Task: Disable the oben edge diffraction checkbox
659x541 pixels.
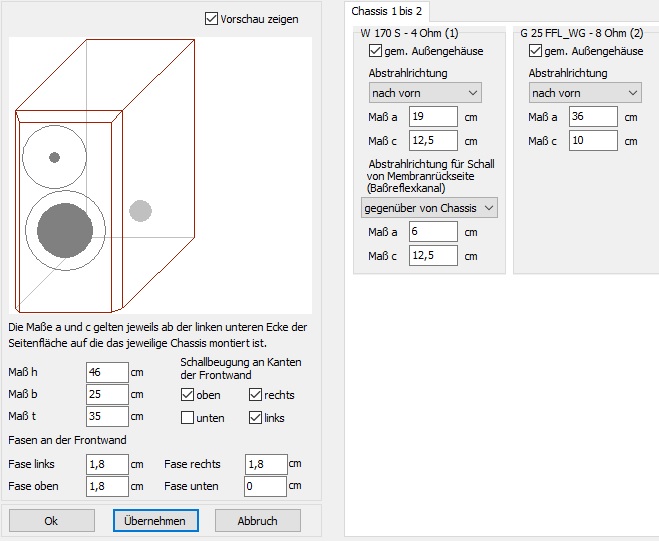Action: pos(188,395)
